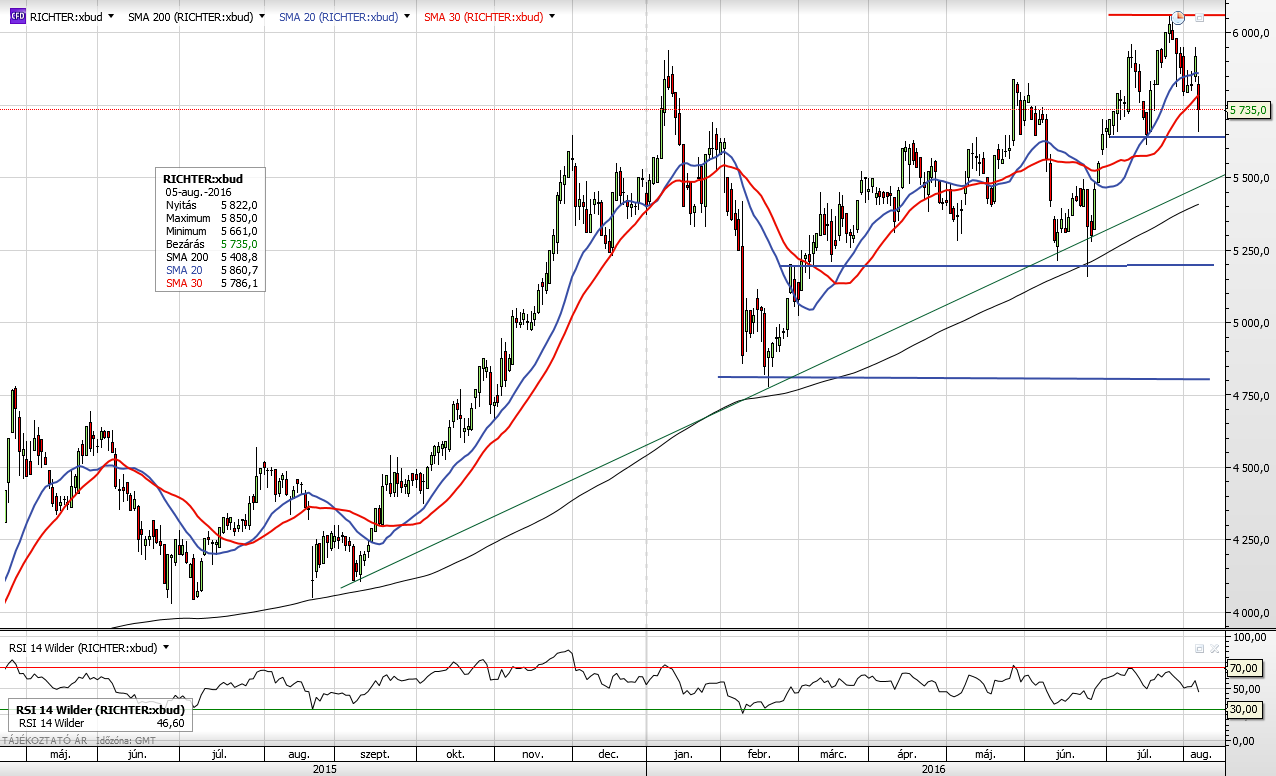This screenshot has width=1276, height=776.
Task: Click the Minimum row 5 661,0
Action: pos(211,231)
